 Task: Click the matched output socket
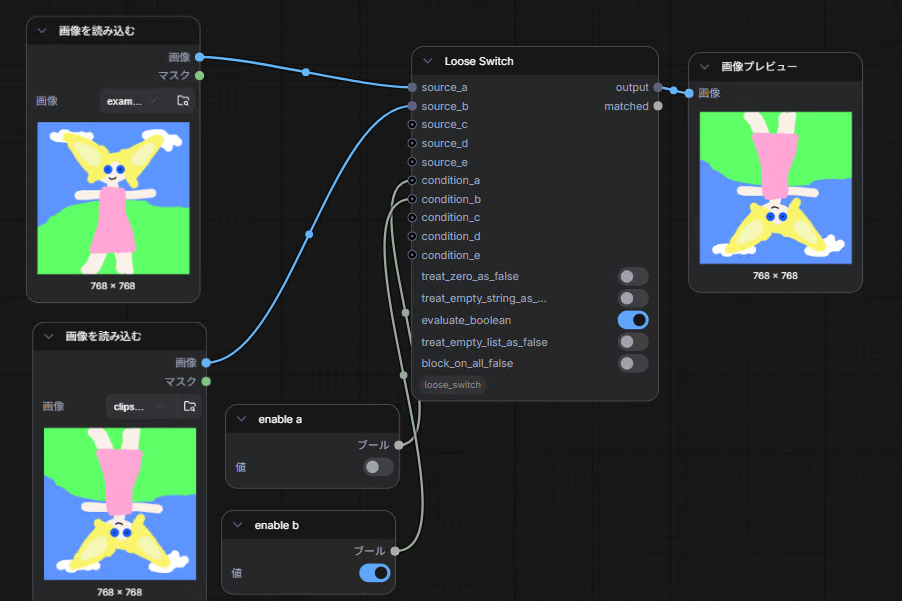tap(658, 106)
